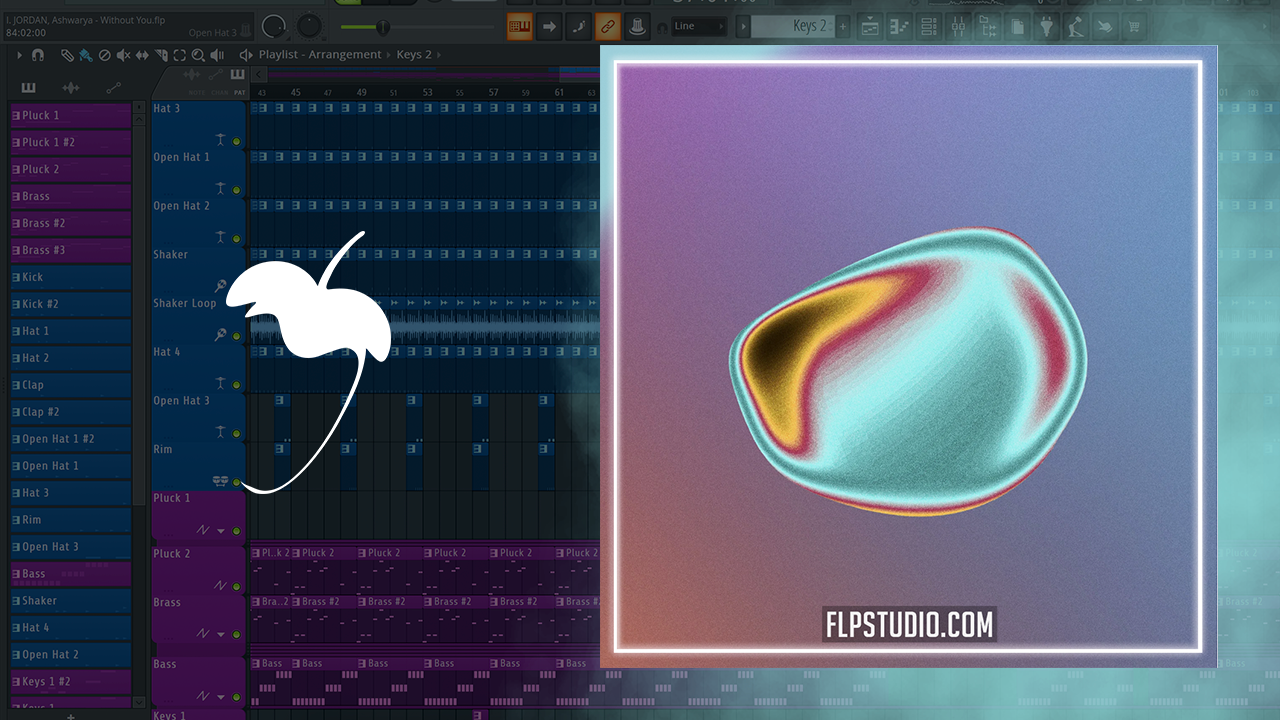The width and height of the screenshot is (1280, 720).
Task: Toggle the Pluck 2 track mute LED
Action: [x=237, y=586]
